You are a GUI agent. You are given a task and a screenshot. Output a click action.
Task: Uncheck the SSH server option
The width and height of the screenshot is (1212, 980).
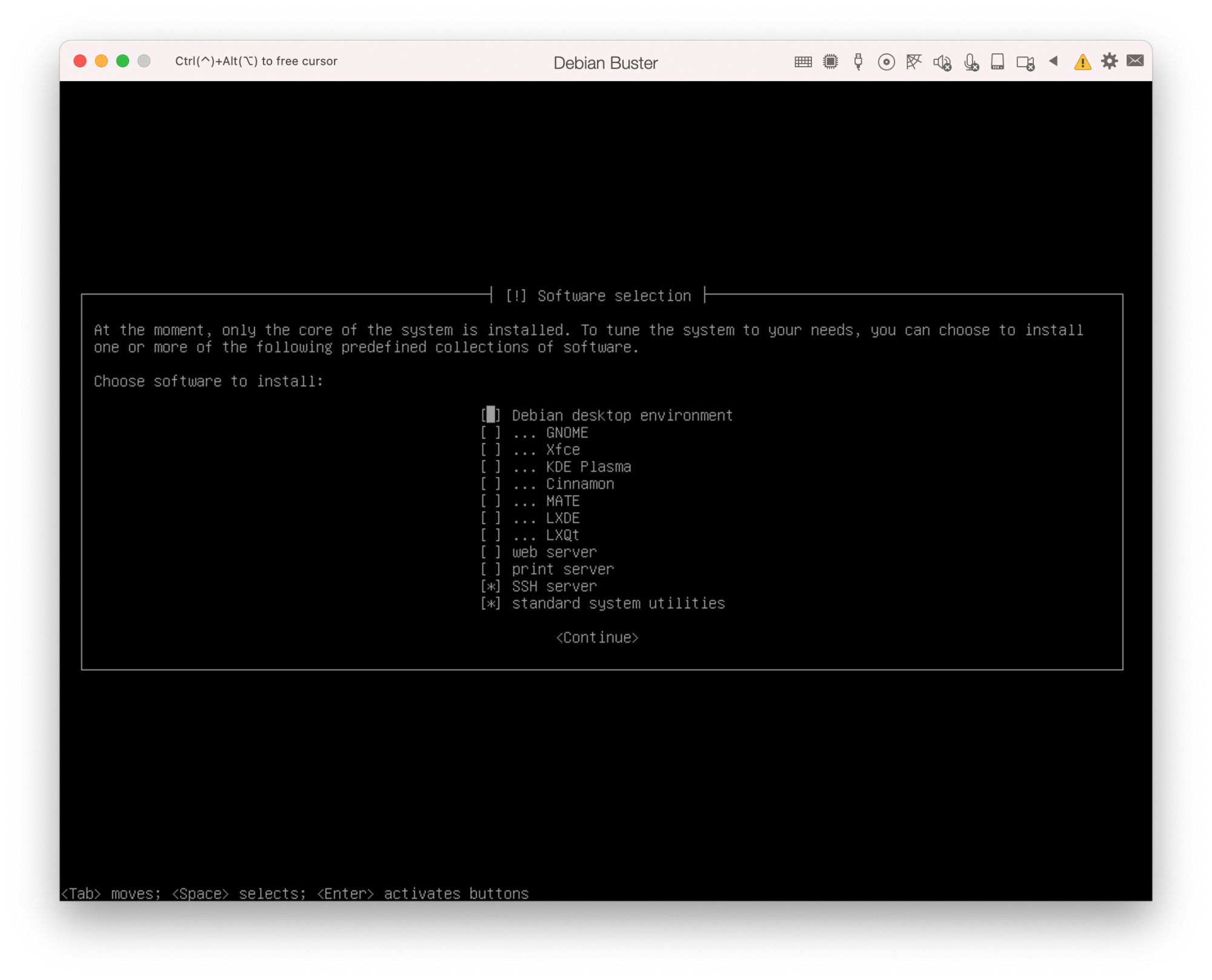point(491,587)
